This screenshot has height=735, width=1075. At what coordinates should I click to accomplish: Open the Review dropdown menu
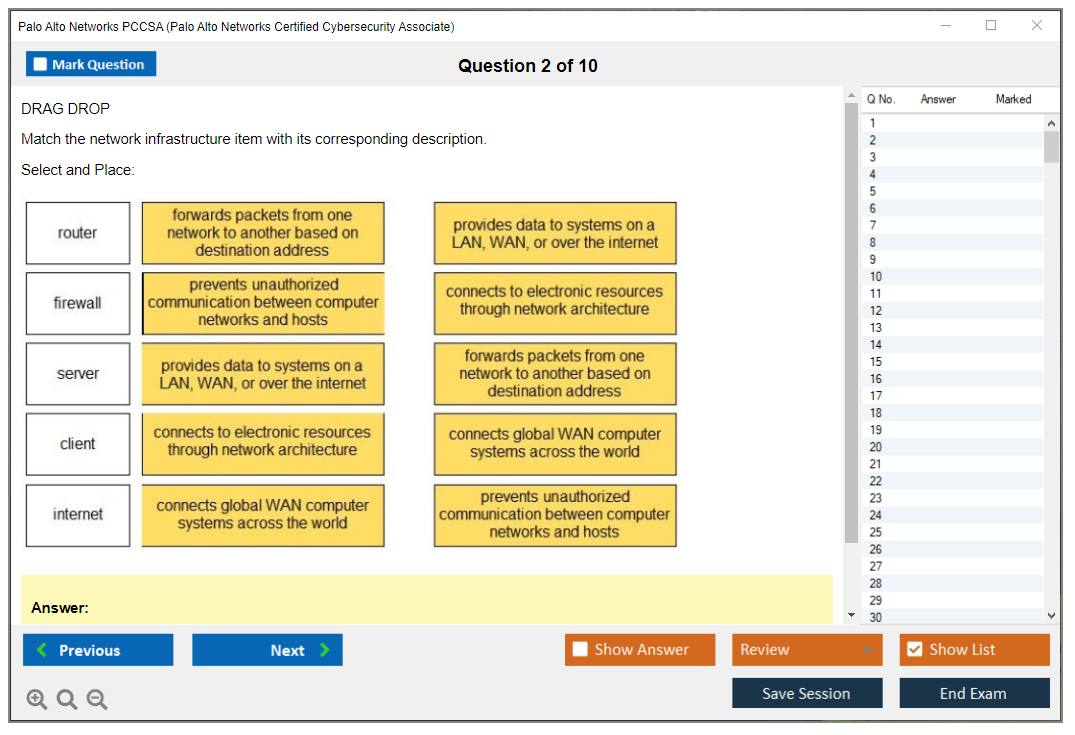pos(868,650)
